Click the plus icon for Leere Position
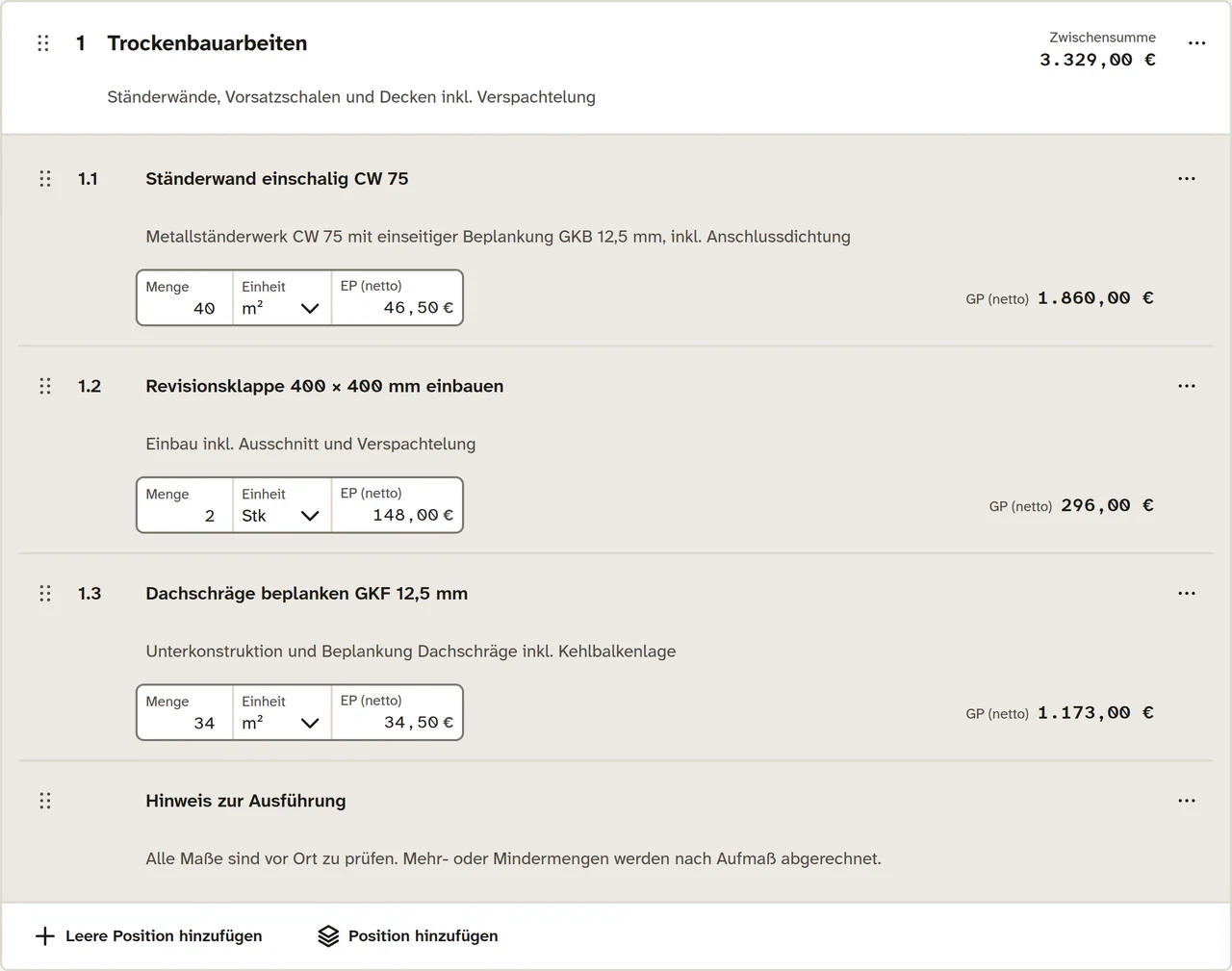This screenshot has height=971, width=1232. [45, 936]
